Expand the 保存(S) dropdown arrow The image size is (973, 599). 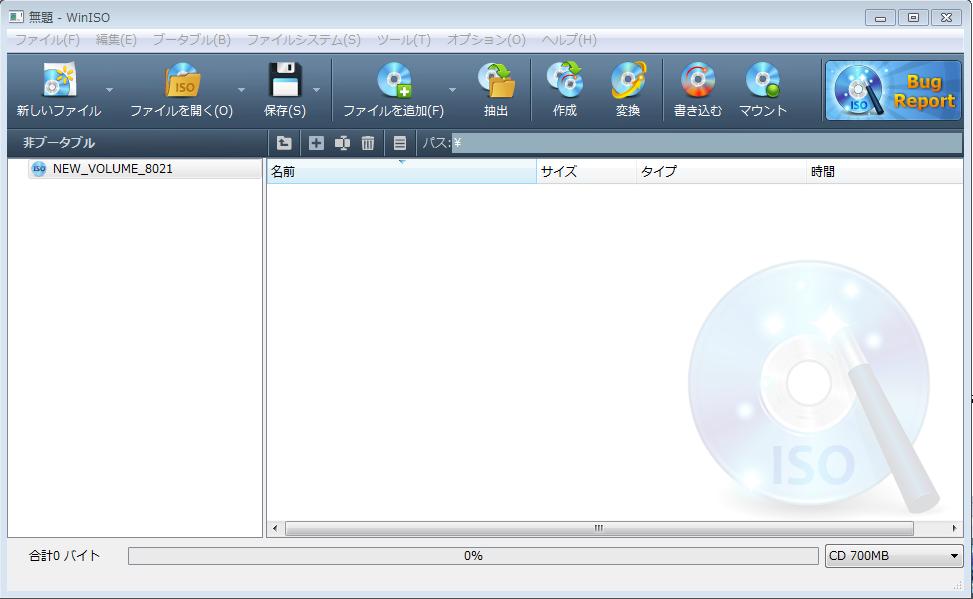316,90
